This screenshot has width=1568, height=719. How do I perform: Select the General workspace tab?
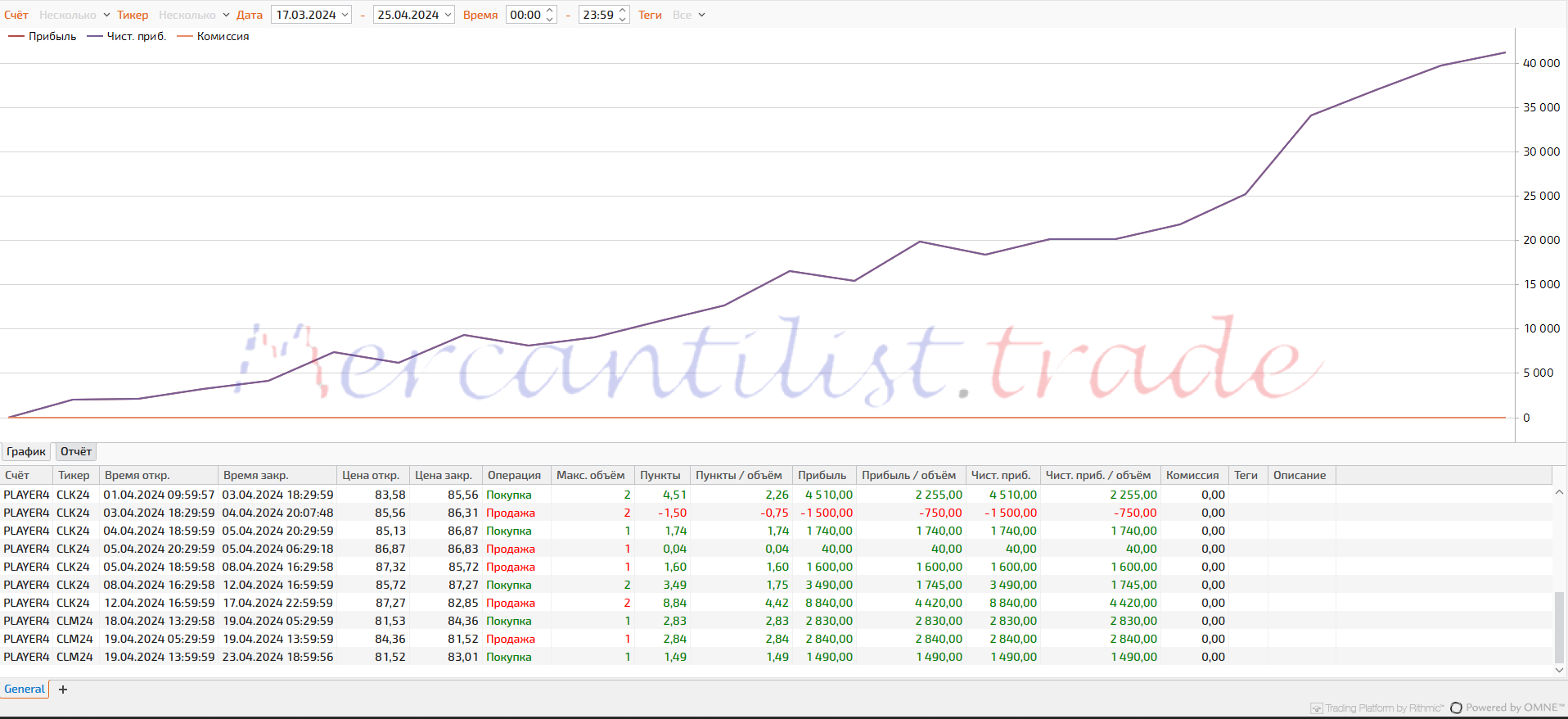pyautogui.click(x=25, y=690)
